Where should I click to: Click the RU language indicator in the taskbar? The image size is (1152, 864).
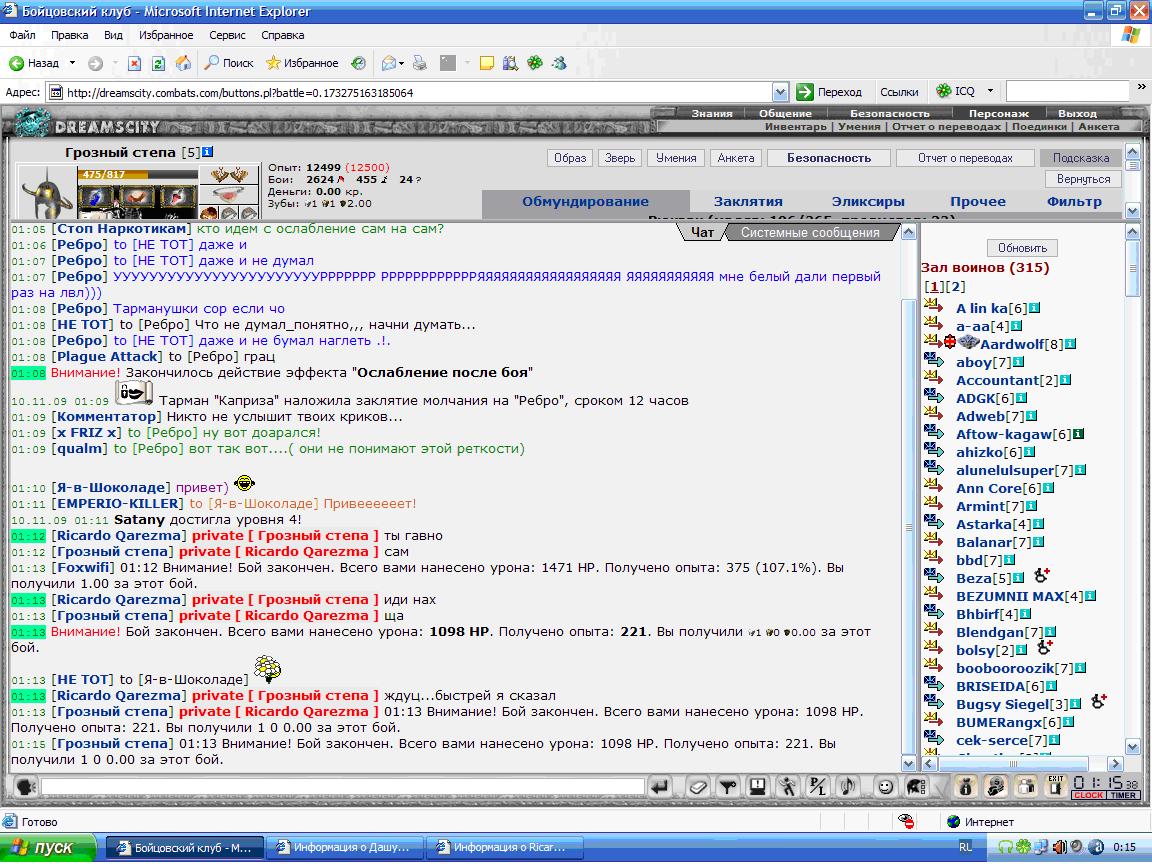click(965, 847)
